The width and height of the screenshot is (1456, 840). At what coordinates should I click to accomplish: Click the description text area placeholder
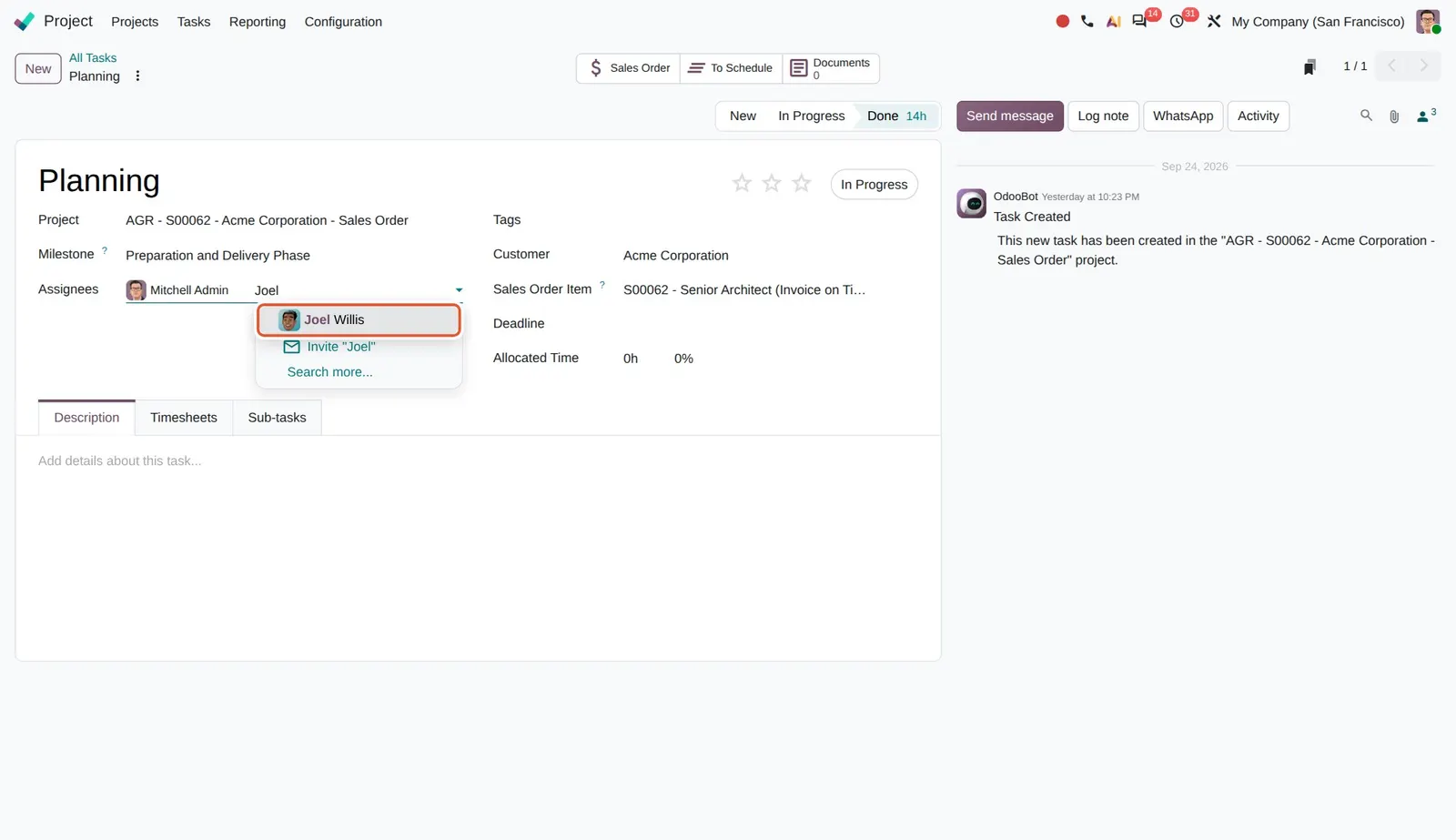120,461
